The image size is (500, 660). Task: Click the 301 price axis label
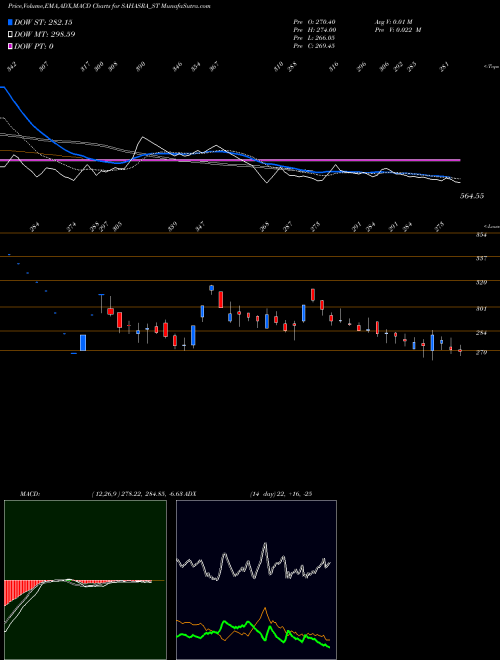[481, 309]
